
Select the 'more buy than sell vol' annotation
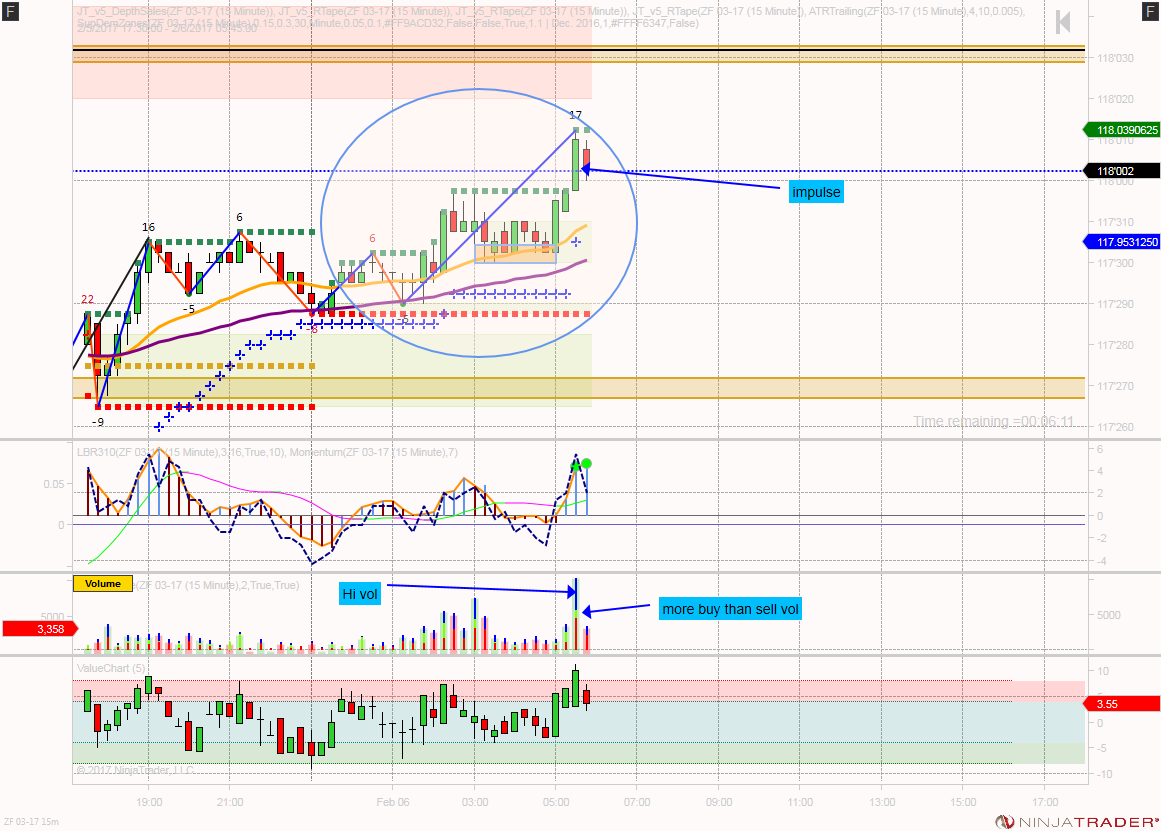(730, 609)
